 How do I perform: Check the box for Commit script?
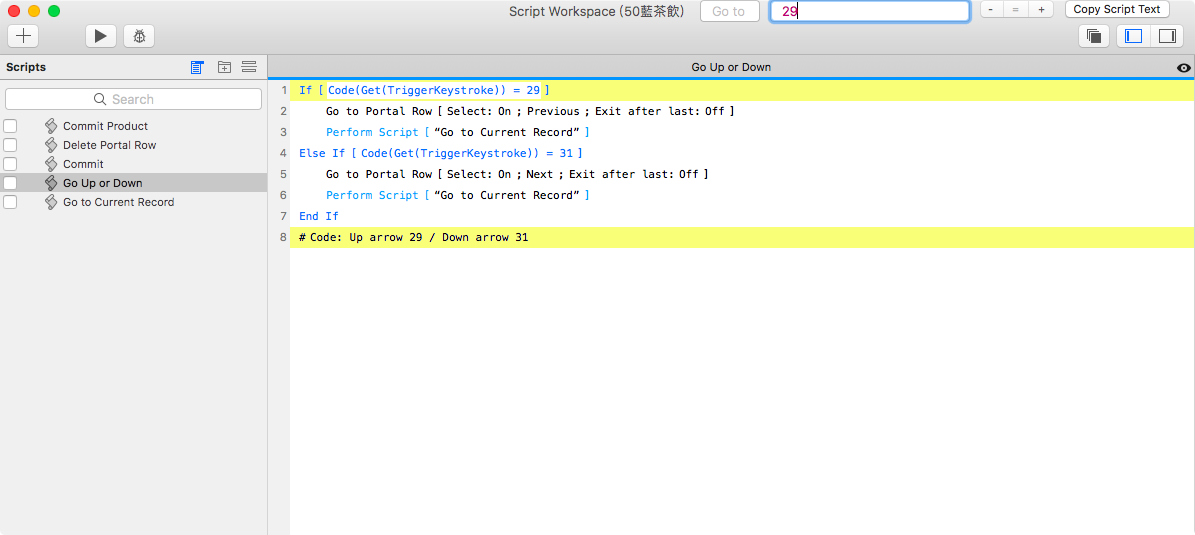click(x=10, y=164)
